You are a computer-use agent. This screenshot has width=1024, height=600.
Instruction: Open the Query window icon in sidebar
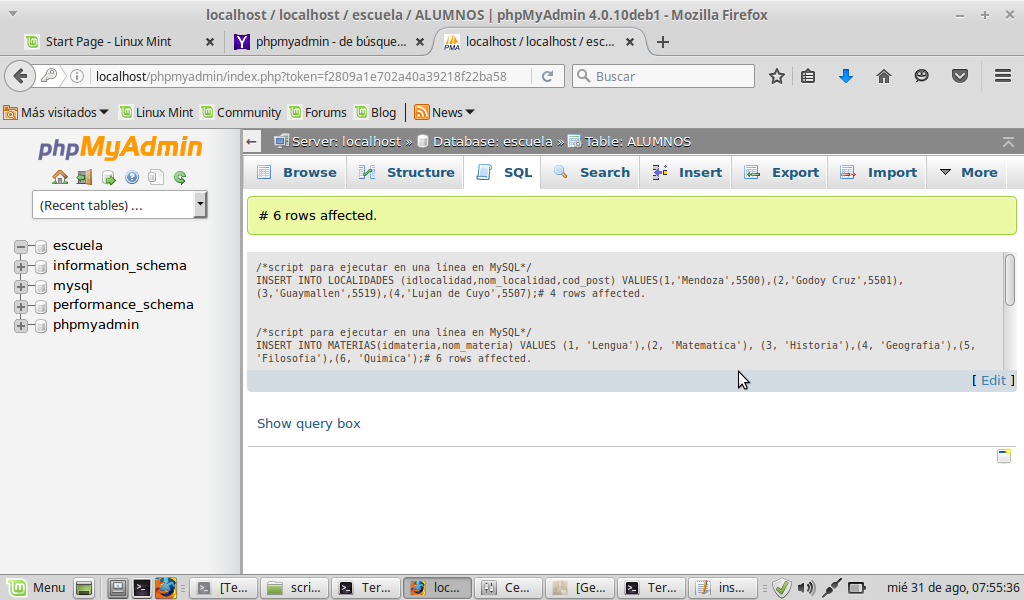click(x=108, y=178)
